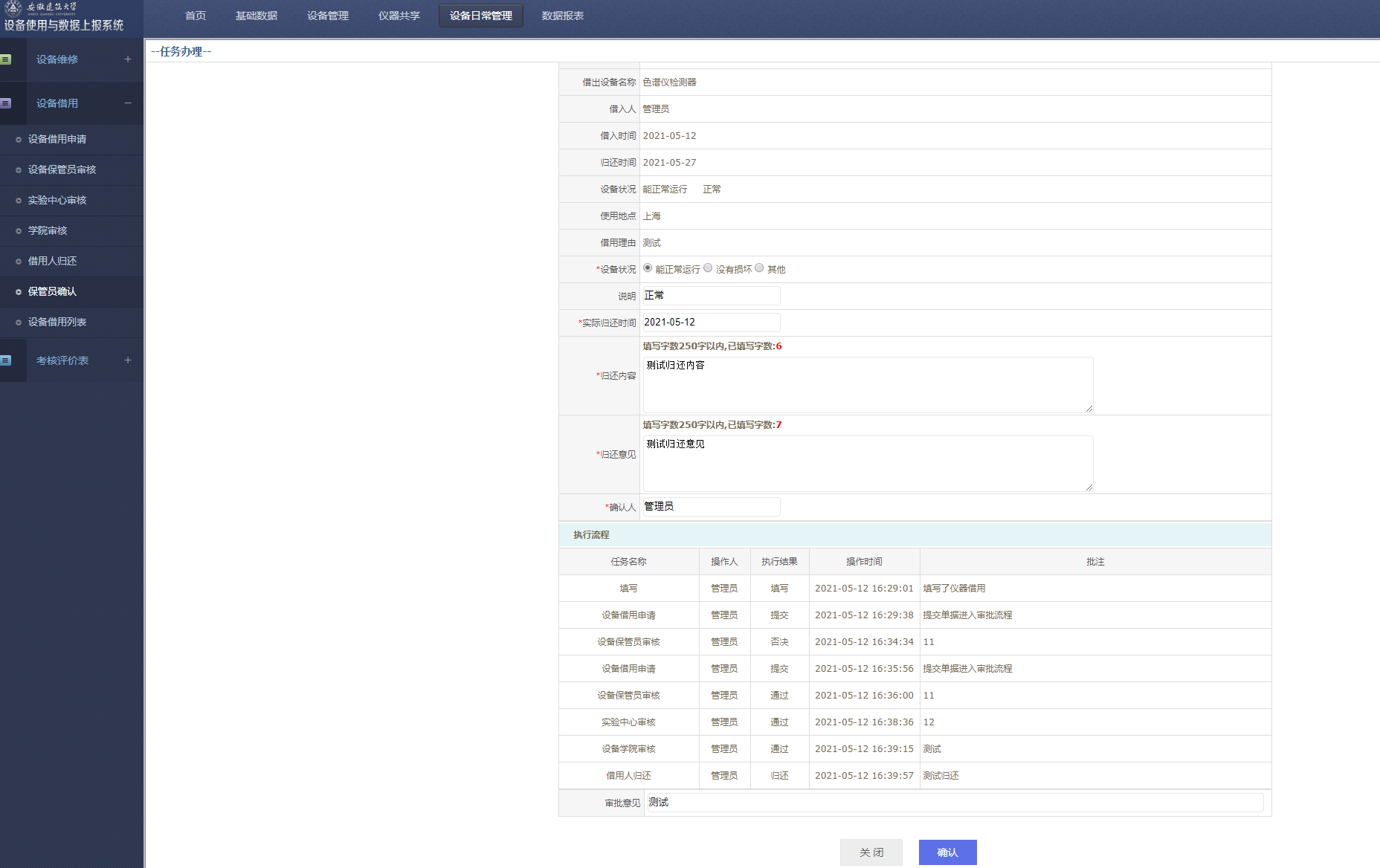Choose the 其他 equipment status option
The height and width of the screenshot is (868, 1380).
point(759,268)
